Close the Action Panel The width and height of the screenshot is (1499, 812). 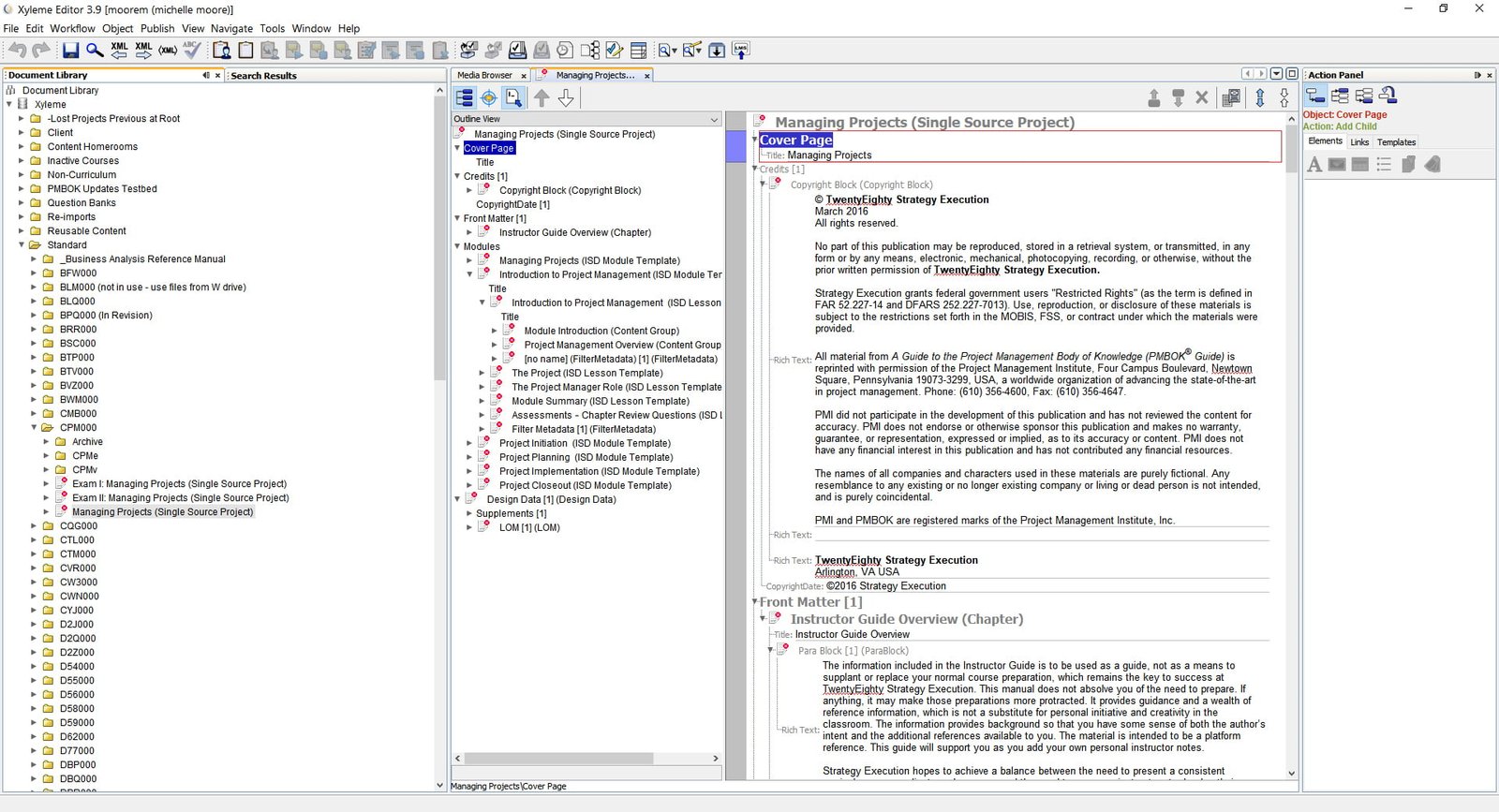pyautogui.click(x=1490, y=75)
